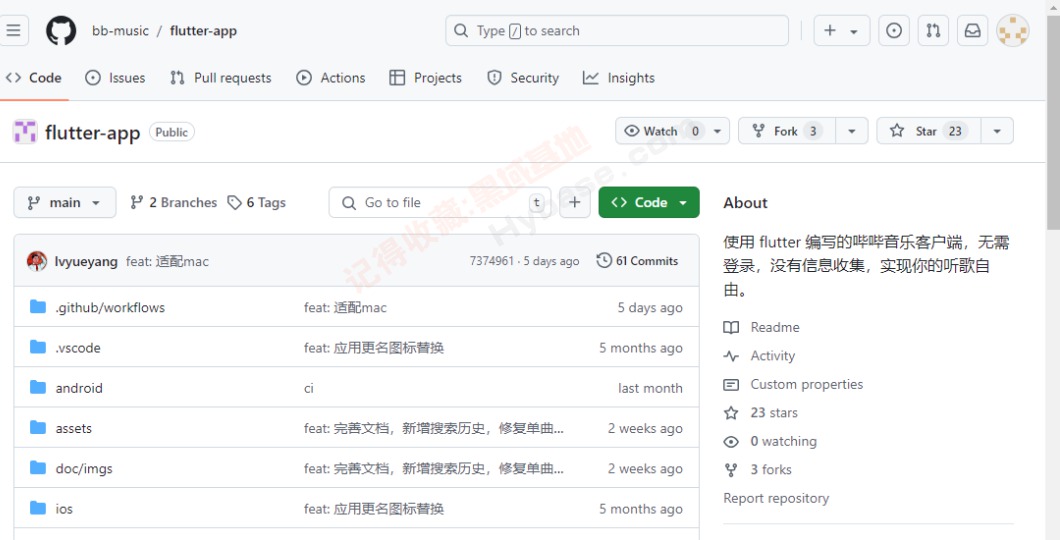Open the inbox notifications icon
The width and height of the screenshot is (1060, 540).
tap(972, 30)
